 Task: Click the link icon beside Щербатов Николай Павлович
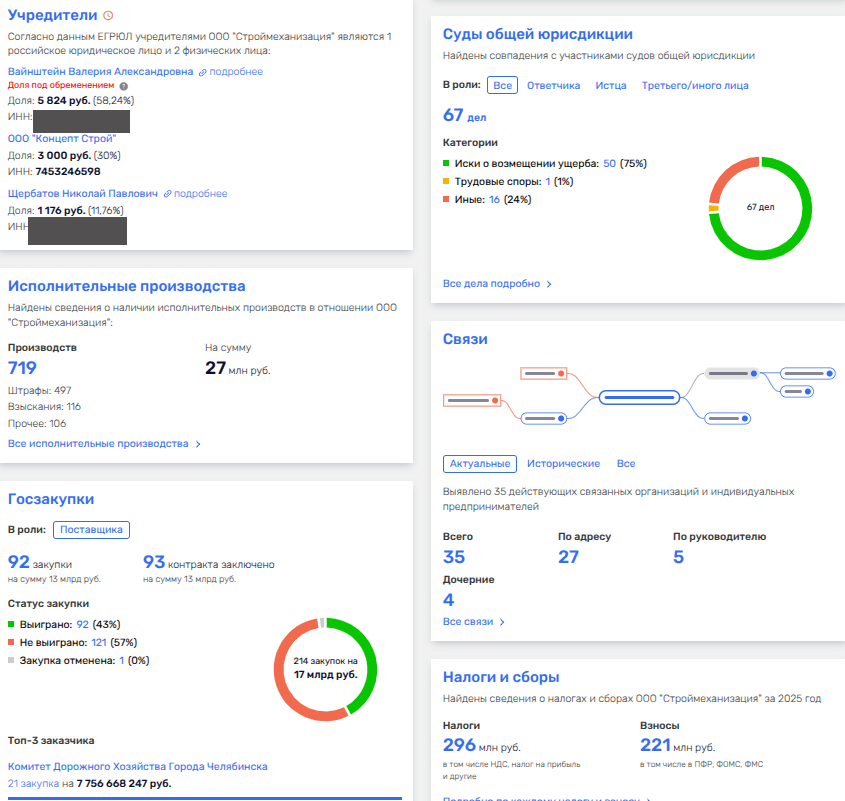(168, 194)
